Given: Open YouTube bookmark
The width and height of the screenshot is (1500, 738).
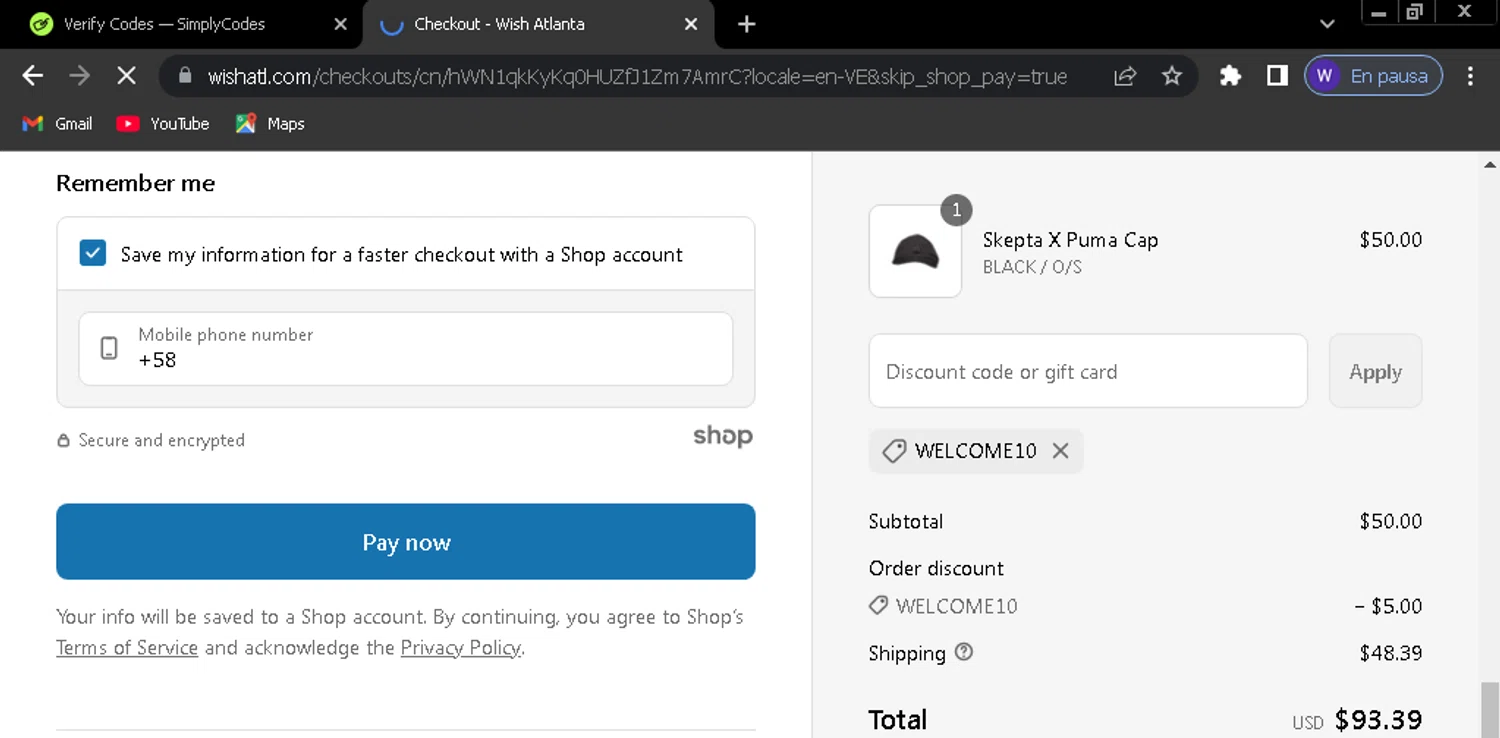Looking at the screenshot, I should click(x=163, y=124).
